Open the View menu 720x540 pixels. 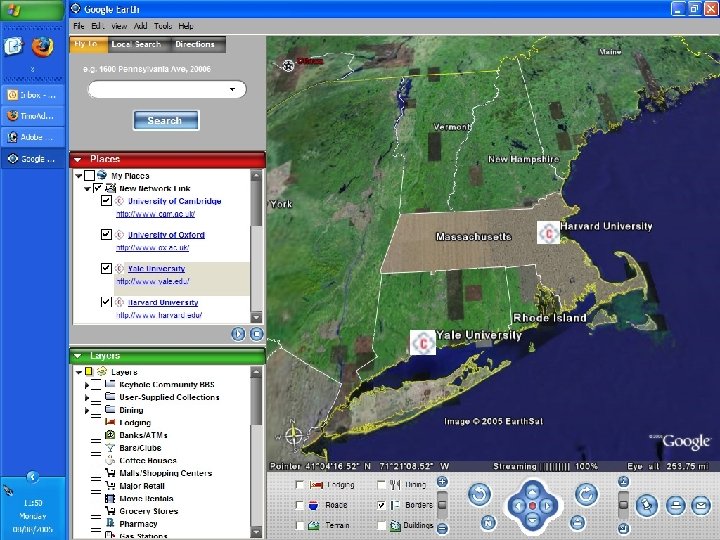(x=119, y=26)
